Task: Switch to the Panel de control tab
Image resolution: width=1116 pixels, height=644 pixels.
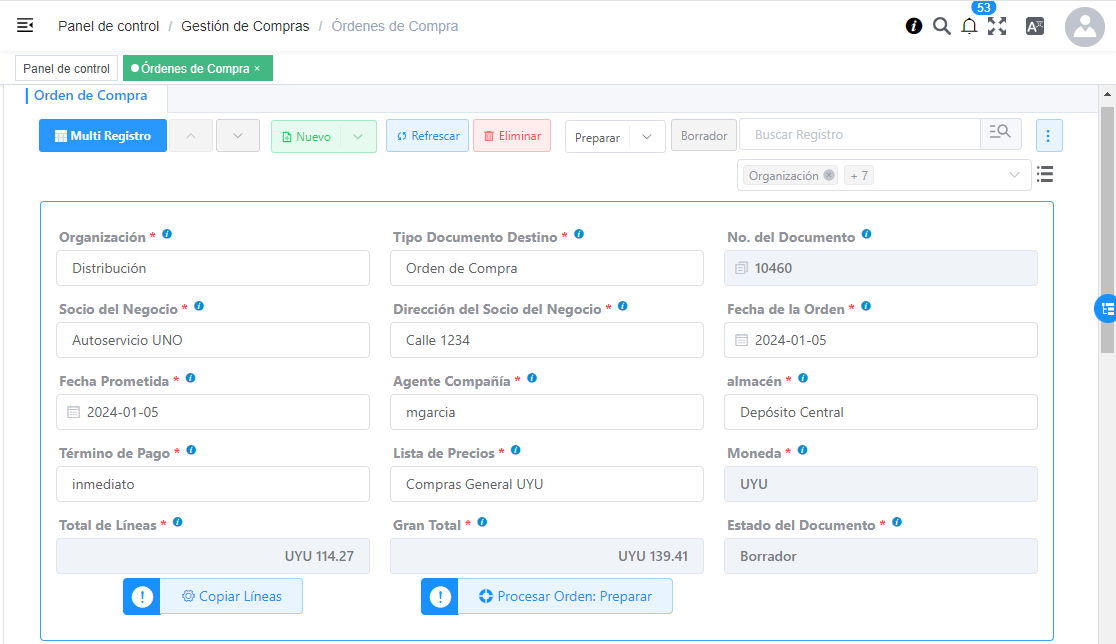Action: pyautogui.click(x=66, y=69)
